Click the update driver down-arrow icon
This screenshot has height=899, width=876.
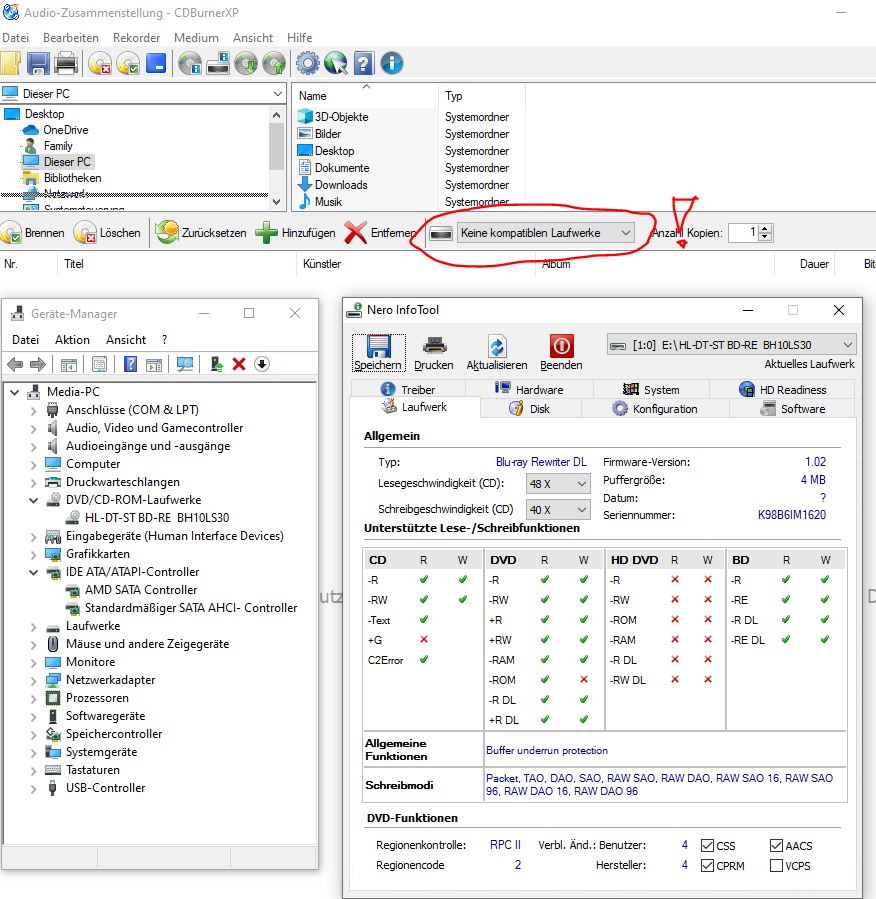[x=262, y=364]
